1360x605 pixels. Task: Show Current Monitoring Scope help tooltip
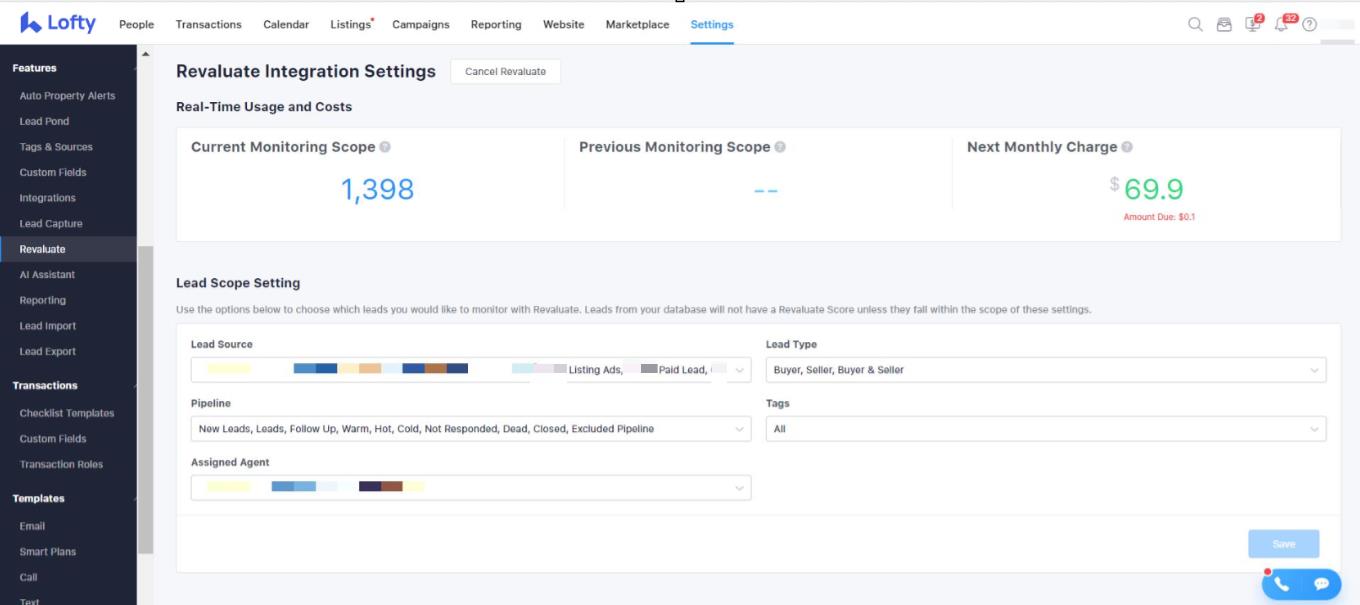click(x=385, y=147)
